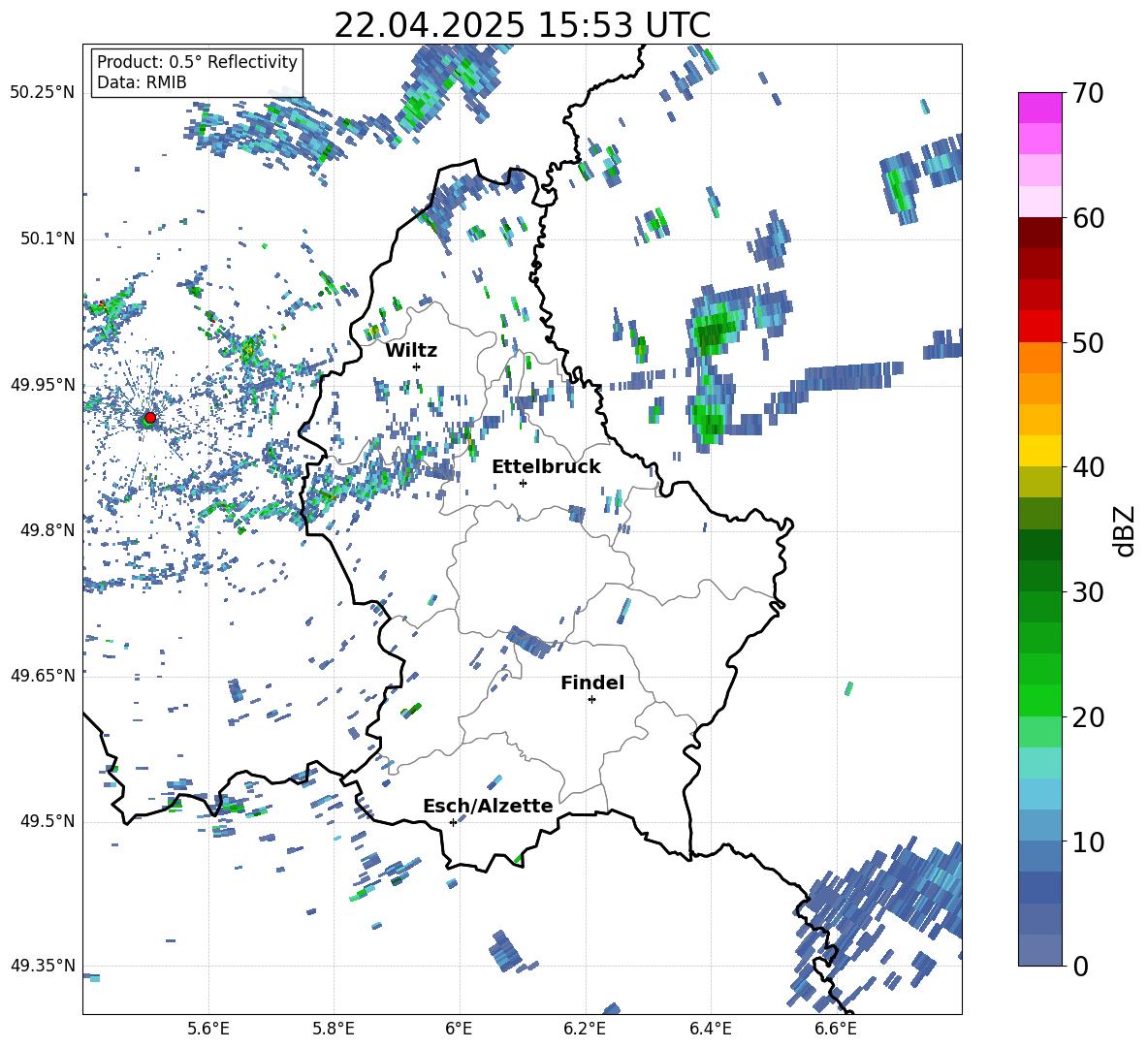1148x1048 pixels.
Task: Click the cross marker below Findel
Action: [x=591, y=700]
